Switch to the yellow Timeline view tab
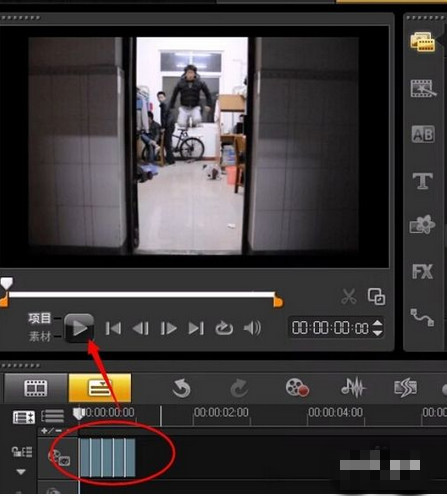The width and height of the screenshot is (447, 496). point(100,388)
